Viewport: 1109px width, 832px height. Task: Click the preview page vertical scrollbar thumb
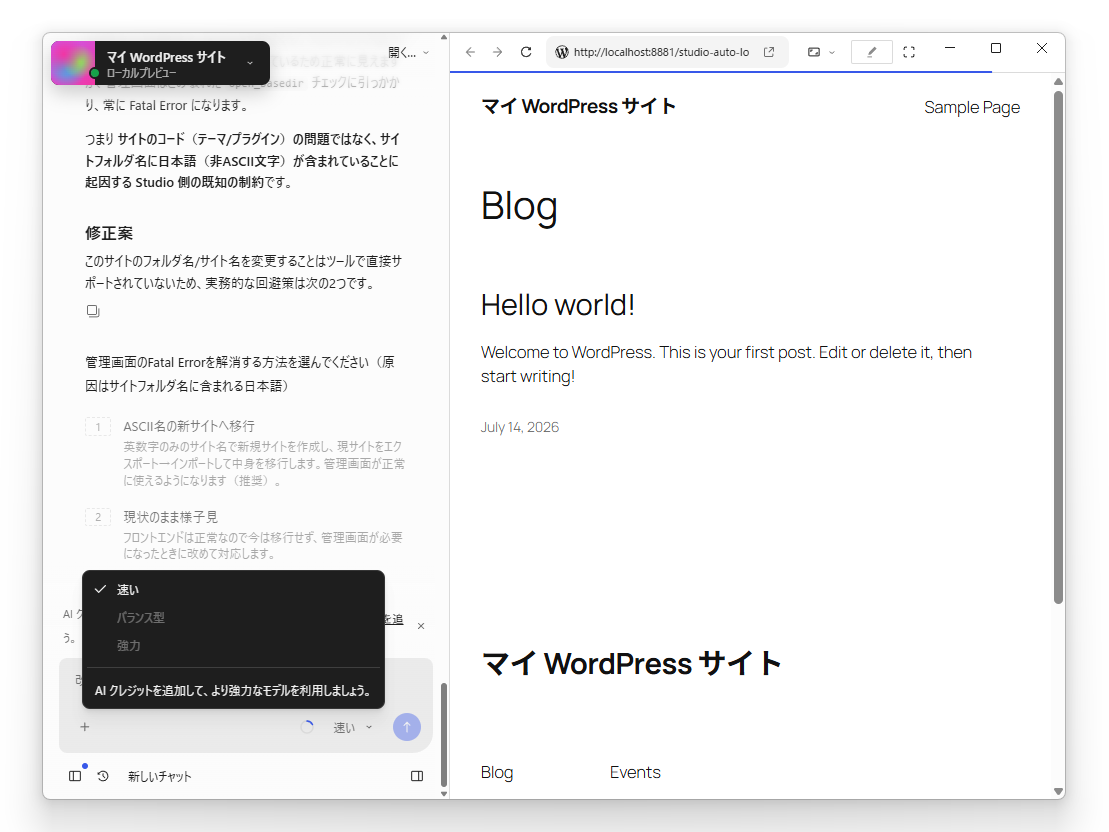[1058, 347]
